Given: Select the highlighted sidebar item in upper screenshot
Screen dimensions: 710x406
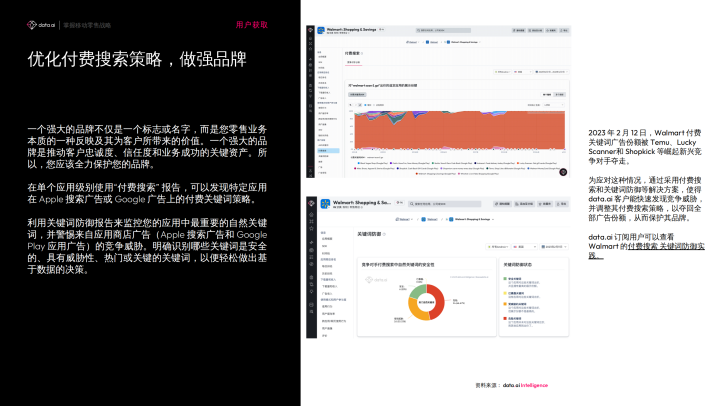Looking at the screenshot, I should point(328,150).
